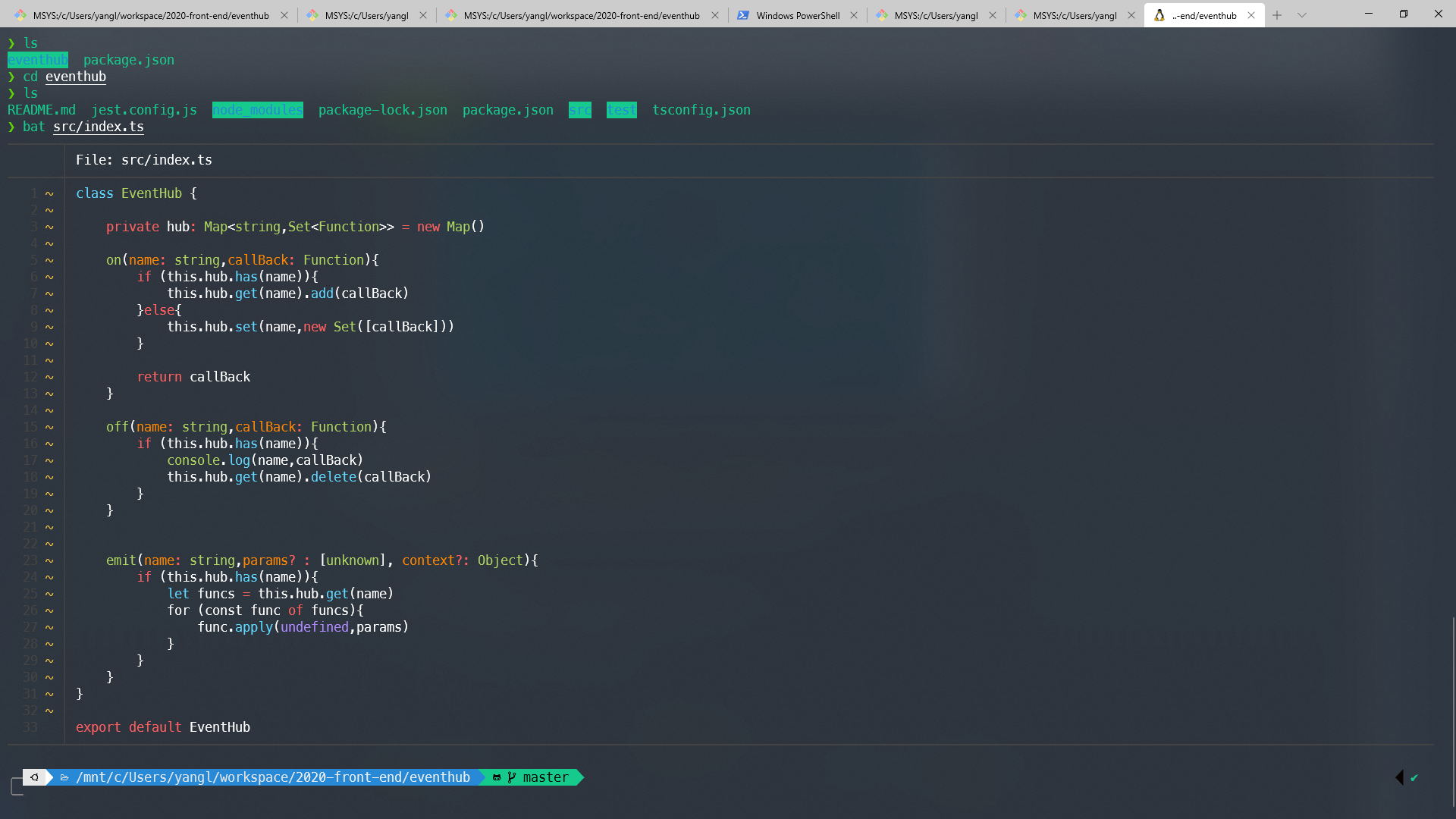Select the third MSYS 2020-front-end/eventhub tab
Screen dimensions: 1456x819
[x=581, y=15]
